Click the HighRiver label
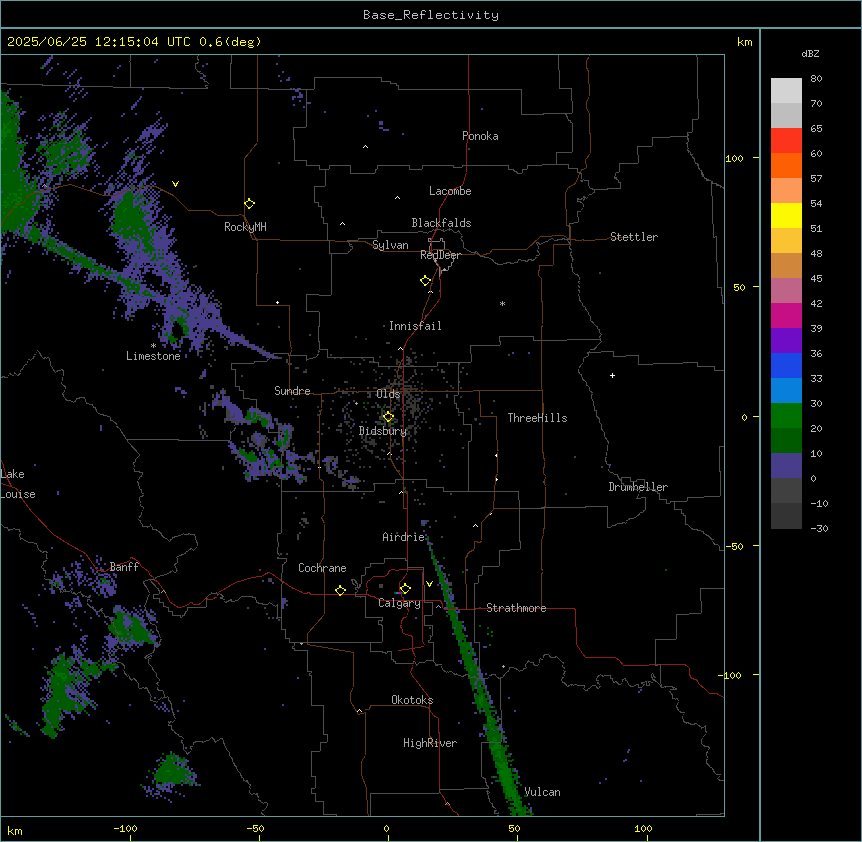862x842 pixels. point(430,743)
